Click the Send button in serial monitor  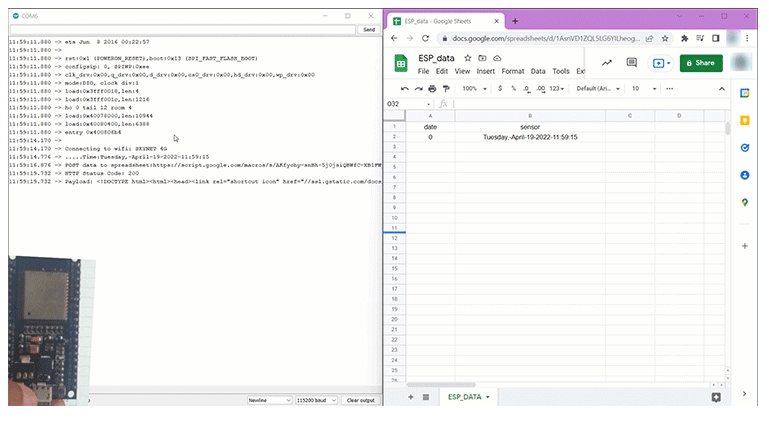368,30
